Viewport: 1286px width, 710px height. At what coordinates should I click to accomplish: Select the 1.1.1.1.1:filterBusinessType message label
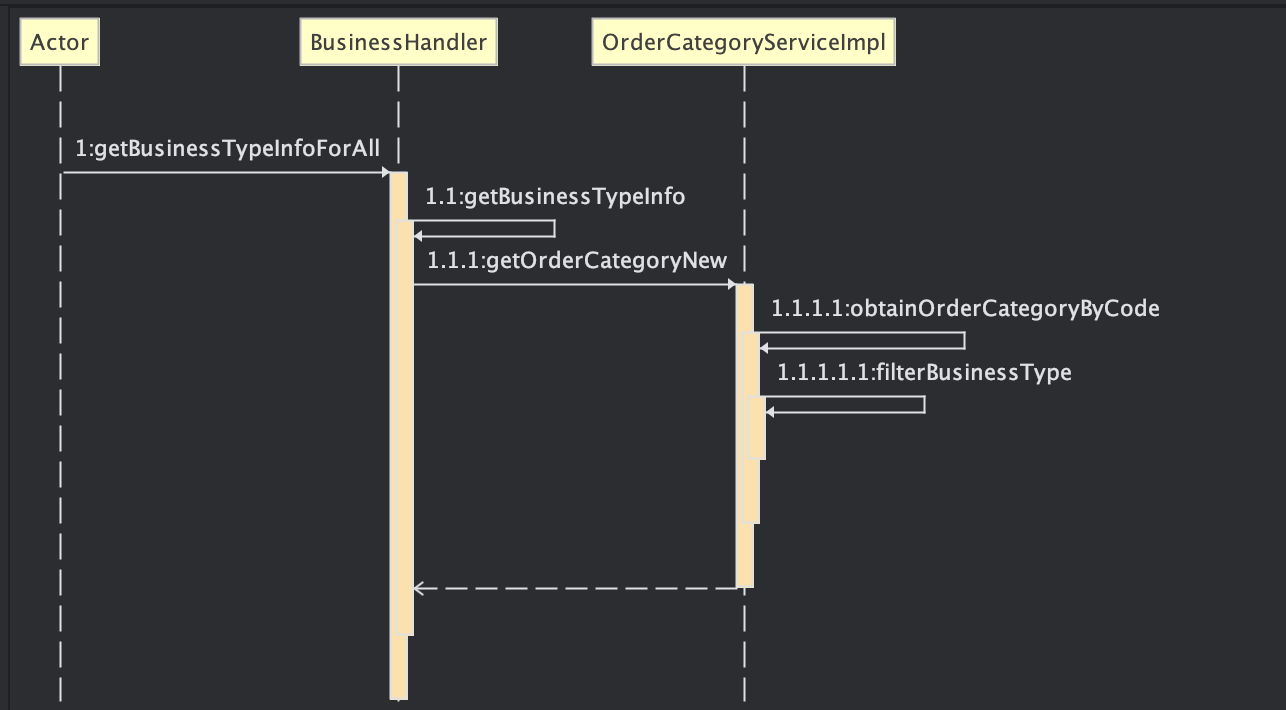point(924,373)
